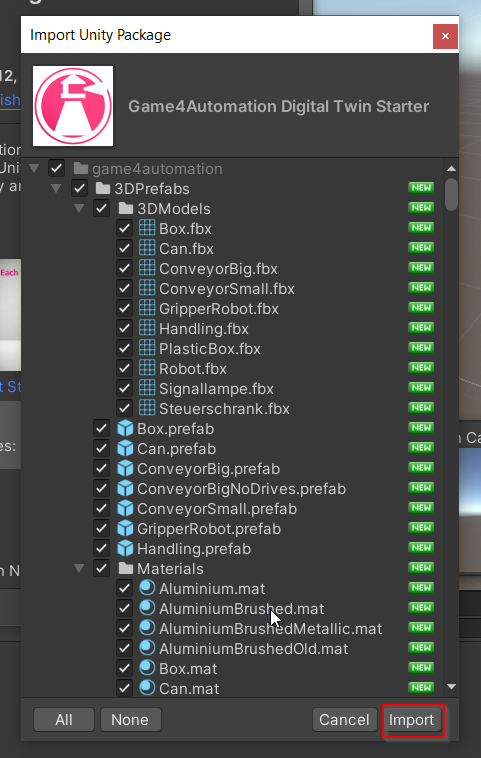Click the 3DModels folder icon
Viewport: 481px width, 758px height.
(126, 208)
